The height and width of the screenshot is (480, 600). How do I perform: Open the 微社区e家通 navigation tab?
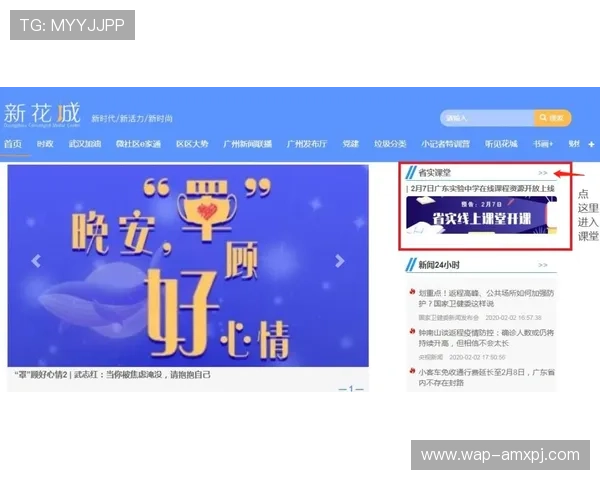[x=138, y=144]
